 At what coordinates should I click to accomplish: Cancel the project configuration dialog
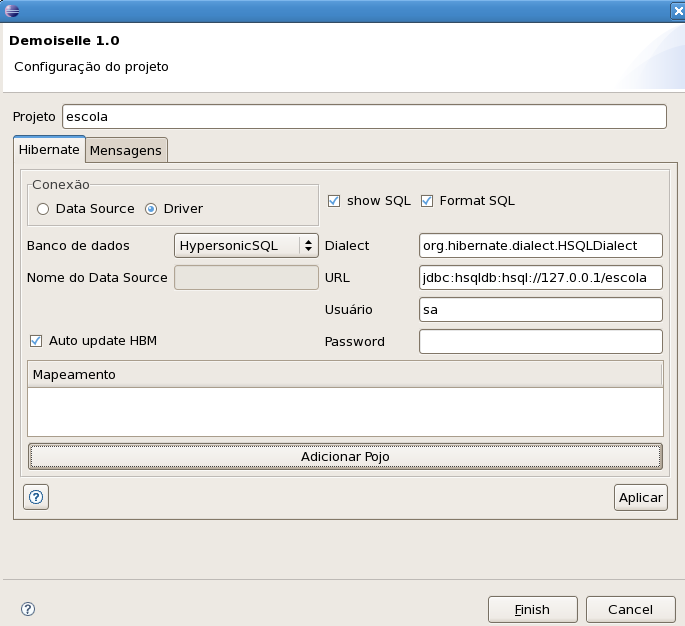point(630,609)
